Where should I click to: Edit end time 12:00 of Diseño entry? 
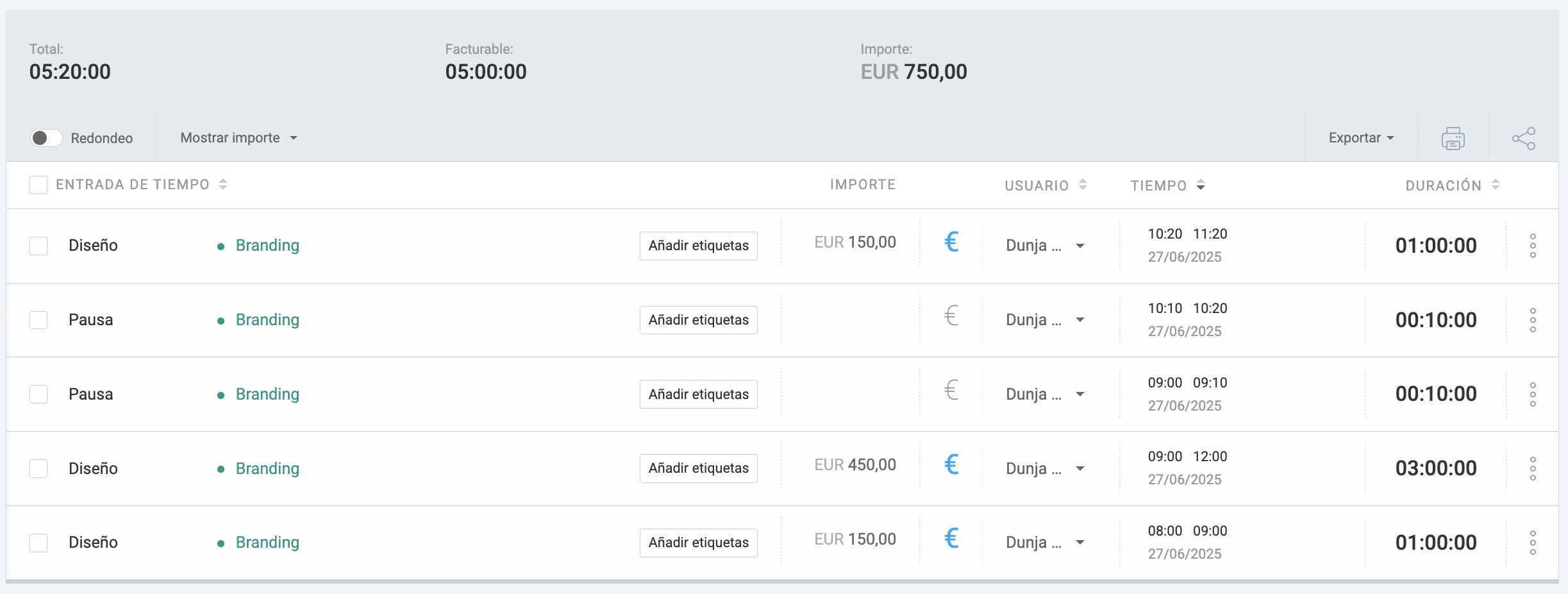1210,457
